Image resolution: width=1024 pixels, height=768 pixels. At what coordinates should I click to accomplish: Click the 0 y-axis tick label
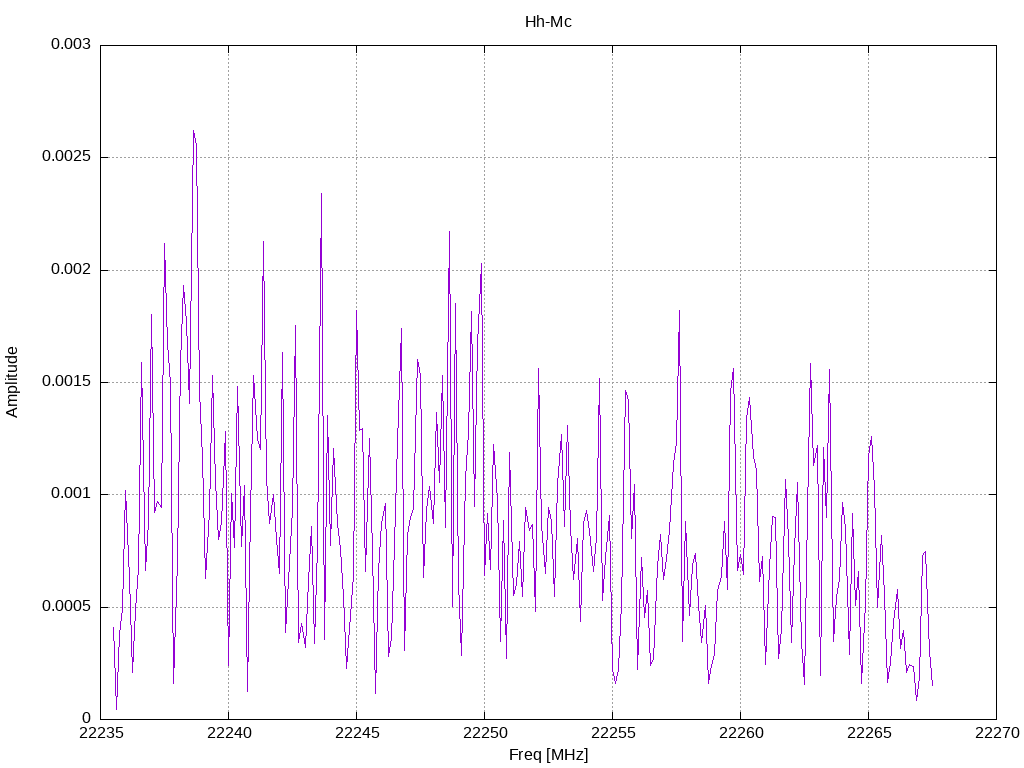(87, 718)
